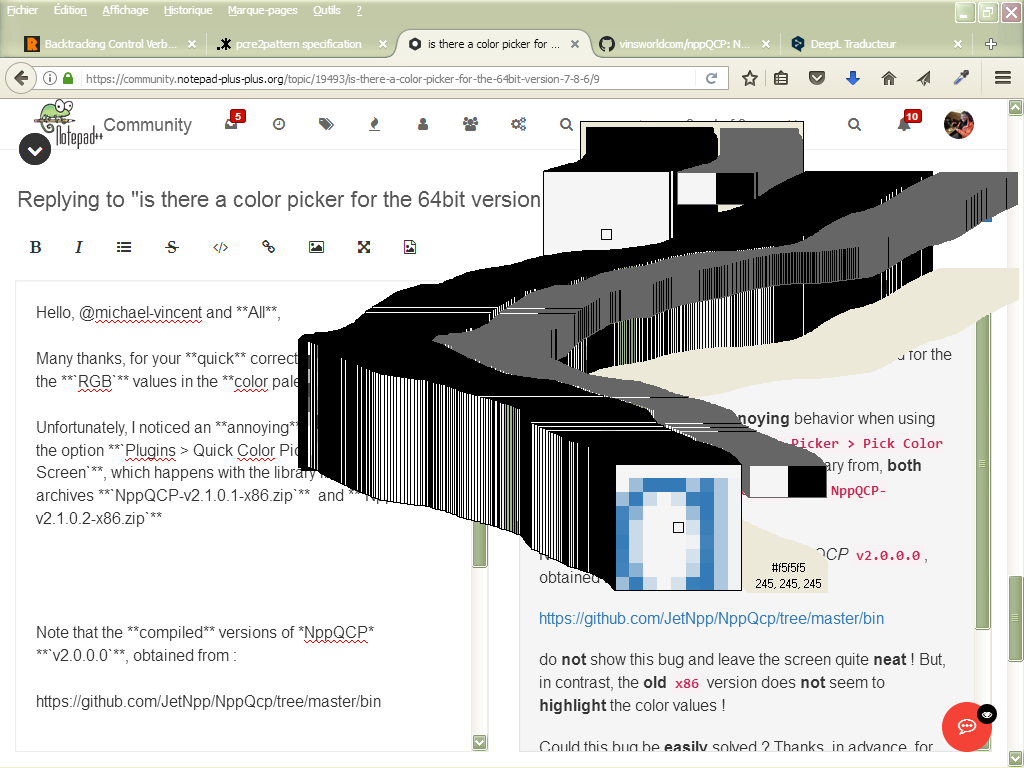Reload the current page
The image size is (1024, 768).
point(712,78)
